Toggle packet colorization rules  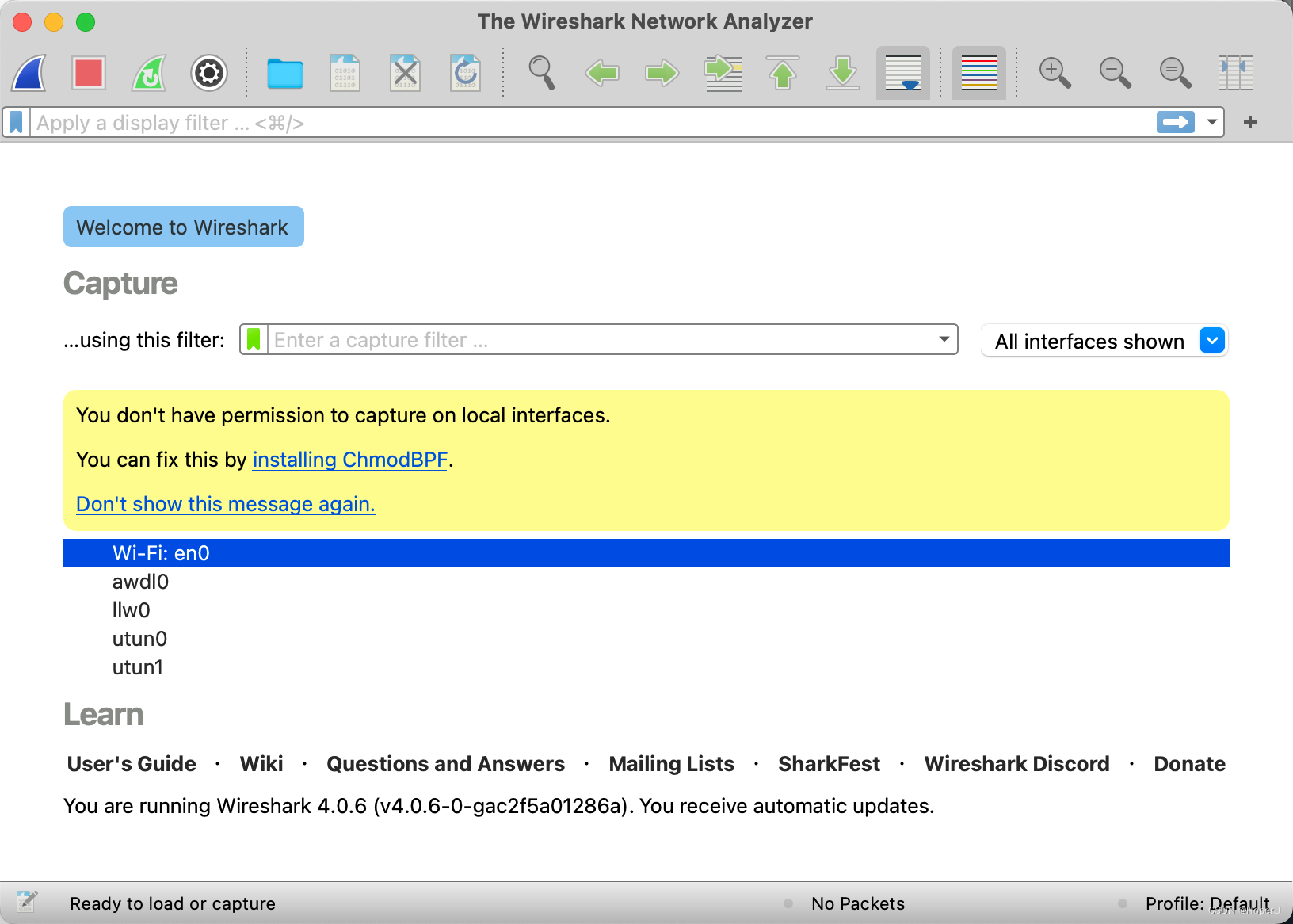(x=979, y=73)
